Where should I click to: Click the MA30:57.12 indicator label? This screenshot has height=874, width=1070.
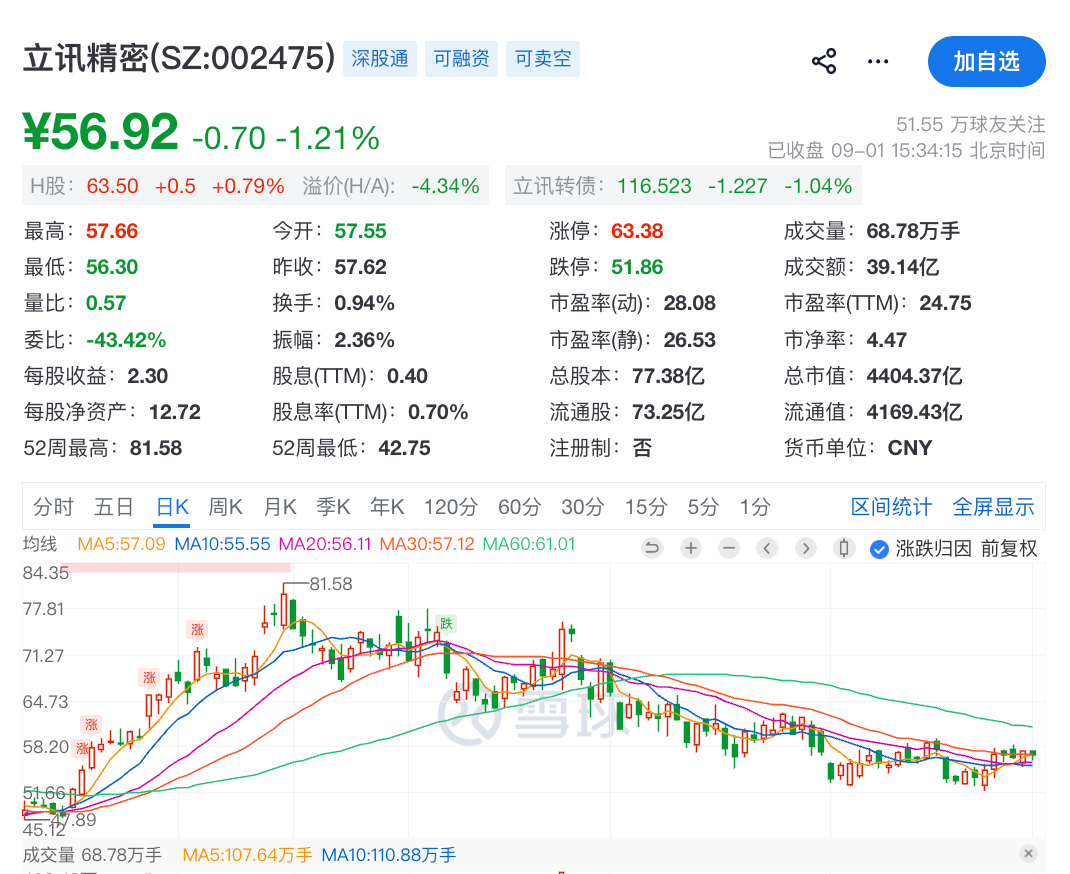[x=426, y=544]
